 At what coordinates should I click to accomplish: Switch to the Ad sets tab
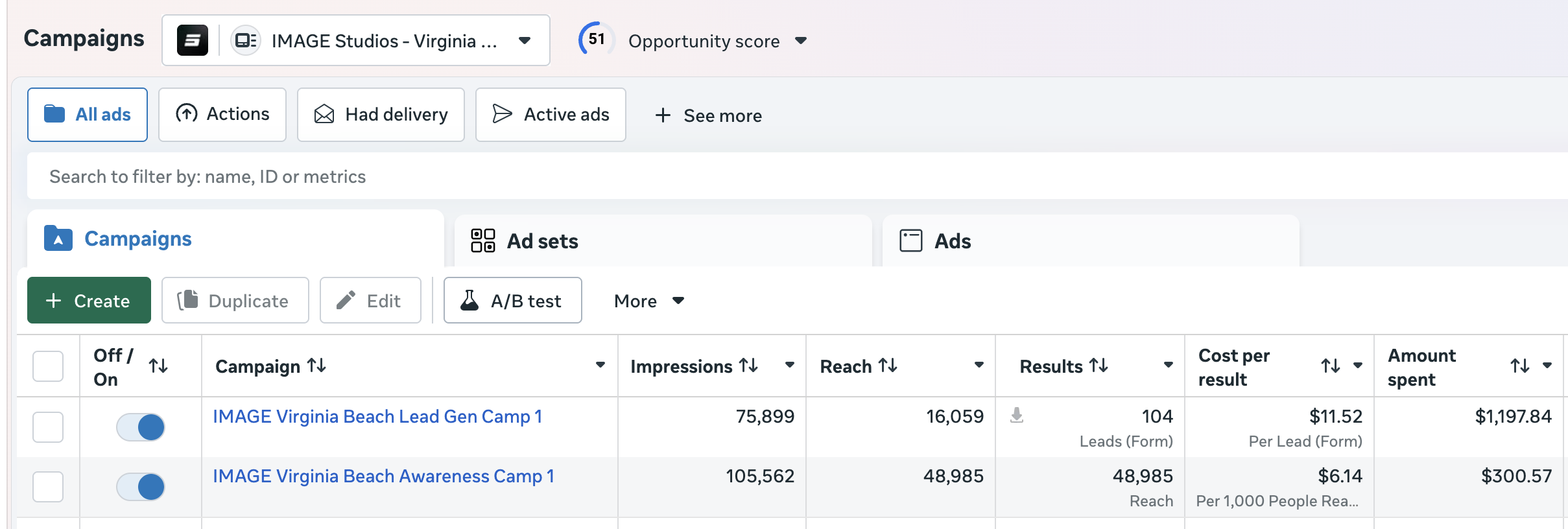[x=663, y=241]
